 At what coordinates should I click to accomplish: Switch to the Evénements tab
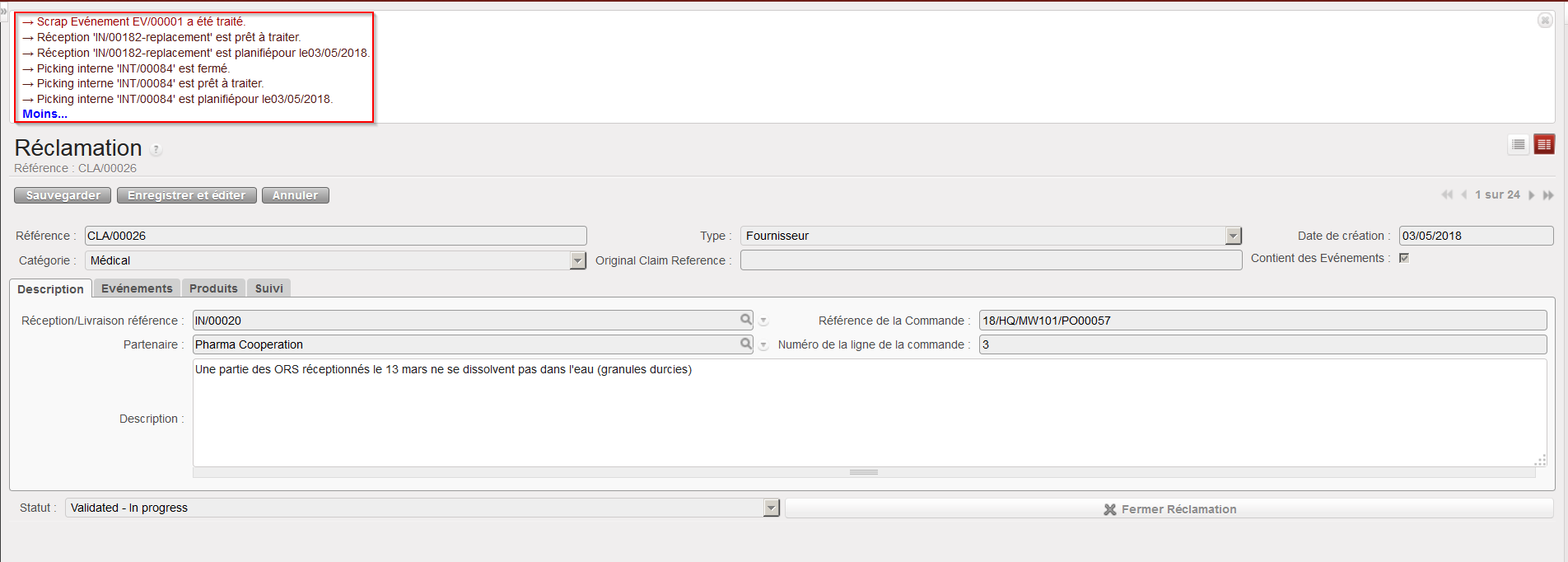point(137,288)
